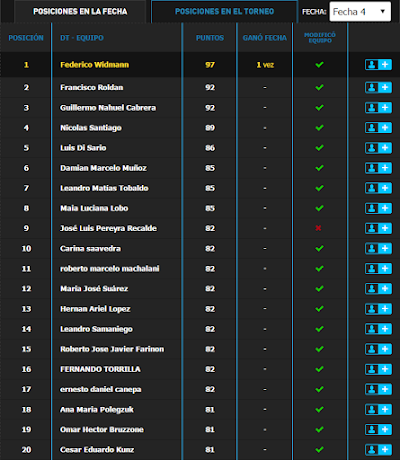Sort by Puntos column header
Screen dimensions: 400x460
(210, 38)
